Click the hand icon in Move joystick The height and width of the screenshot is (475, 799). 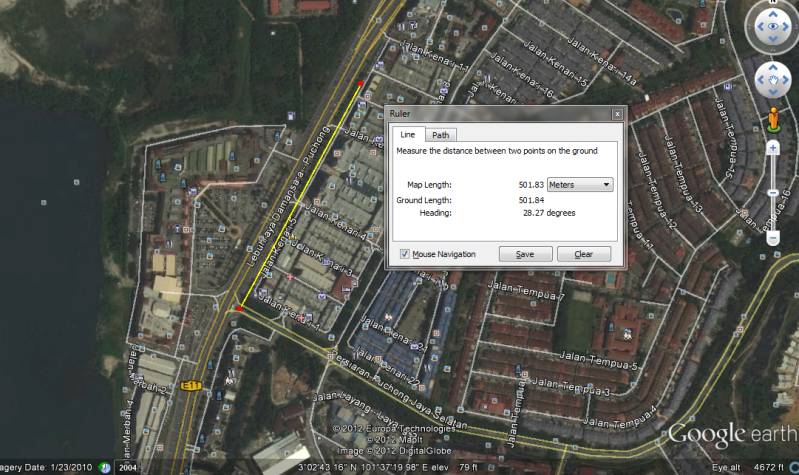click(773, 80)
